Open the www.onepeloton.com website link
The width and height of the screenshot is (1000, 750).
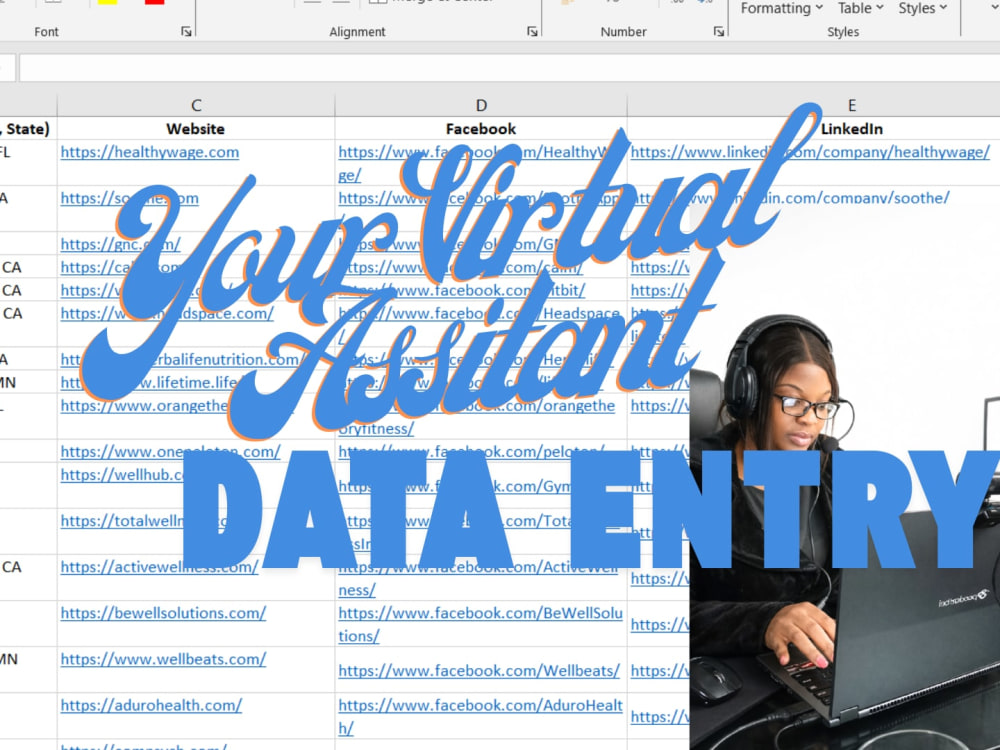point(170,452)
